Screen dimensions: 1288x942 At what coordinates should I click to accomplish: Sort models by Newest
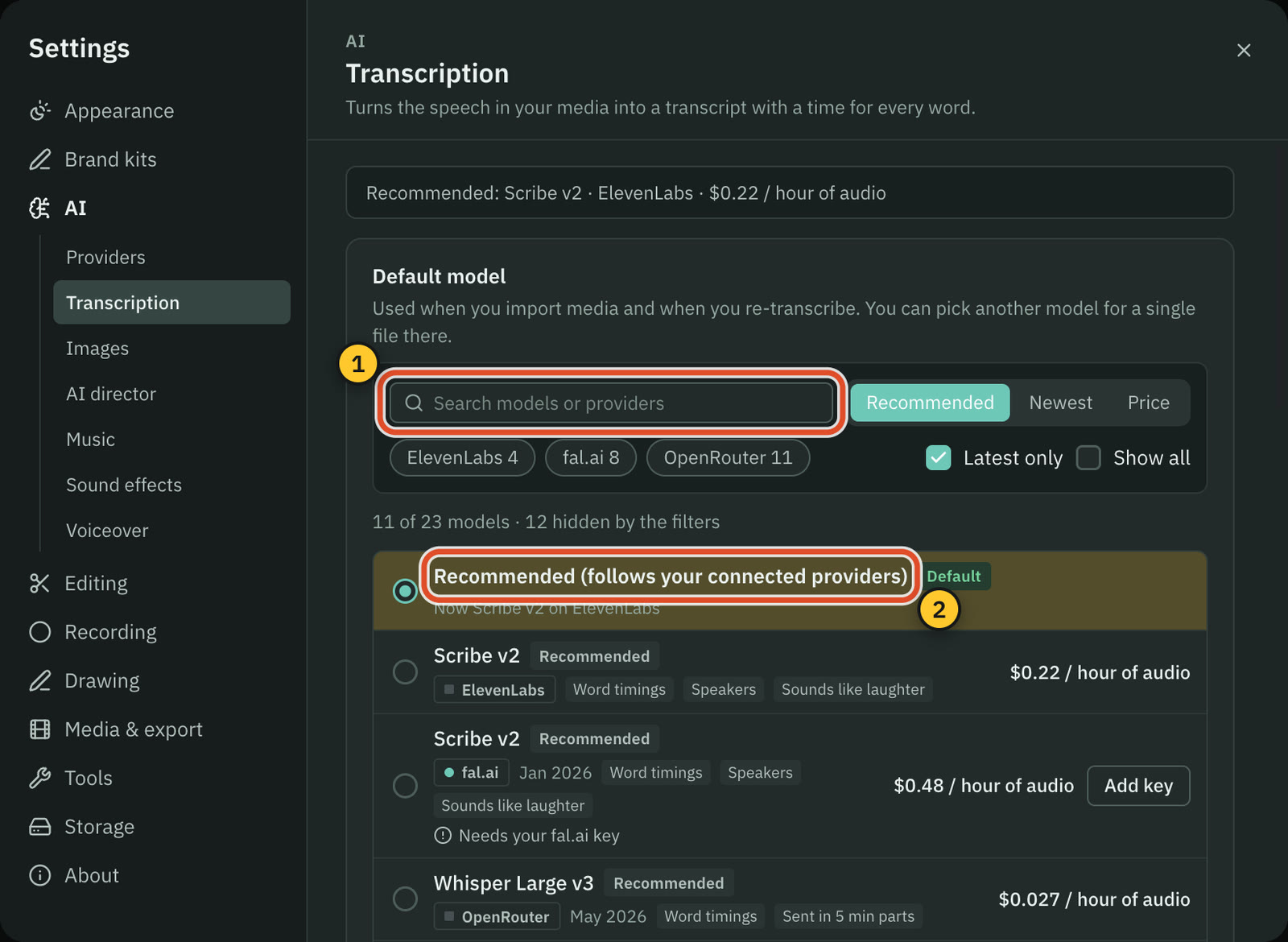(x=1060, y=403)
